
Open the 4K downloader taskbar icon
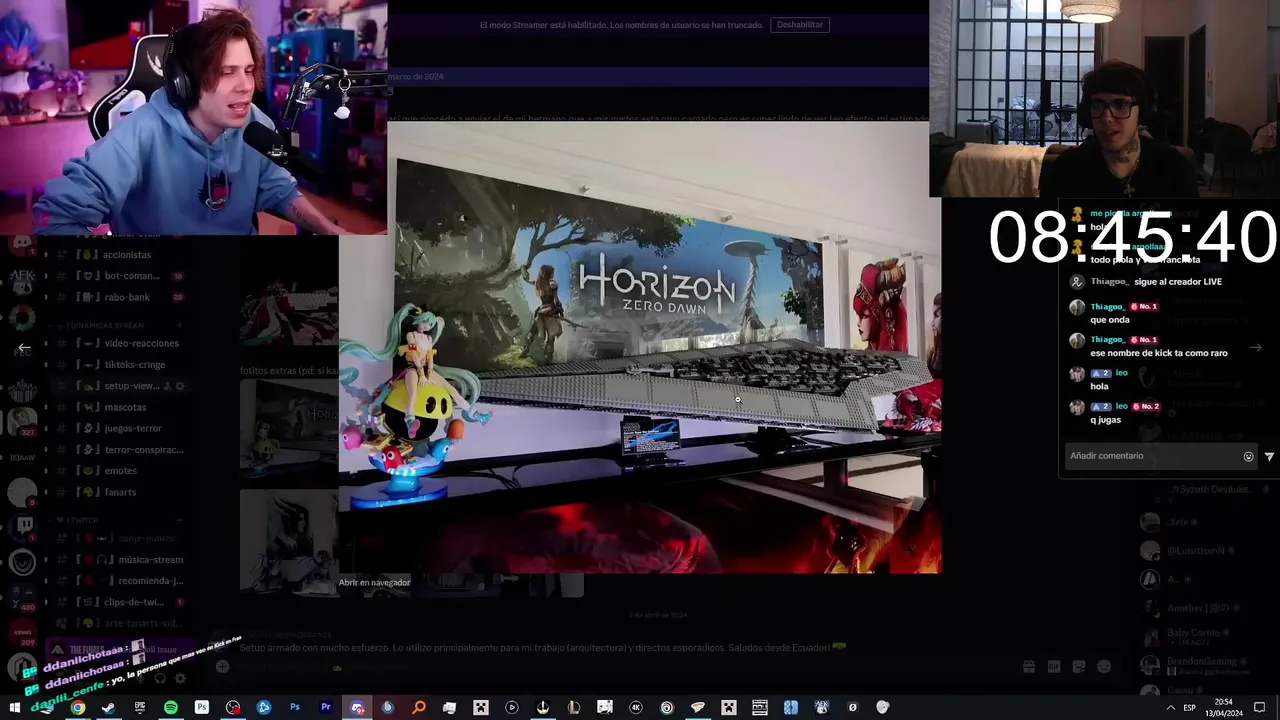[636, 708]
